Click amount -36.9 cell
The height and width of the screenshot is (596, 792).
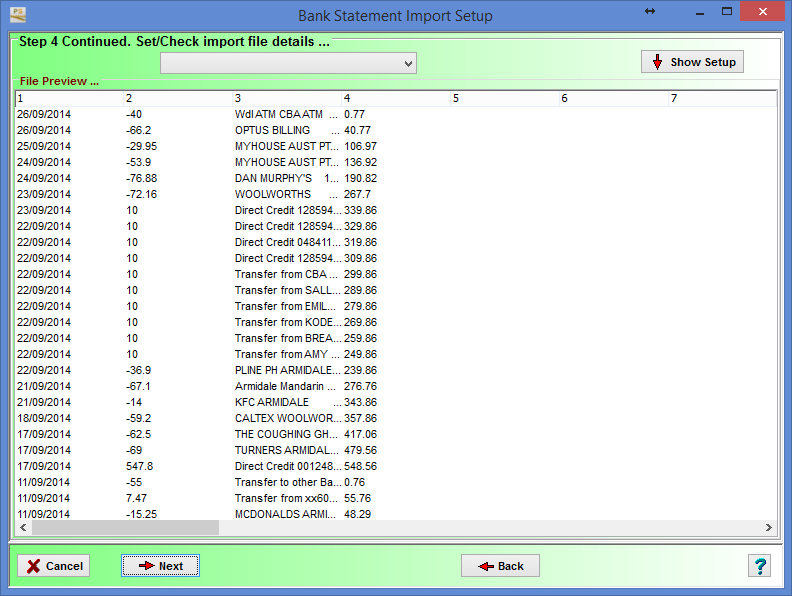coord(138,370)
